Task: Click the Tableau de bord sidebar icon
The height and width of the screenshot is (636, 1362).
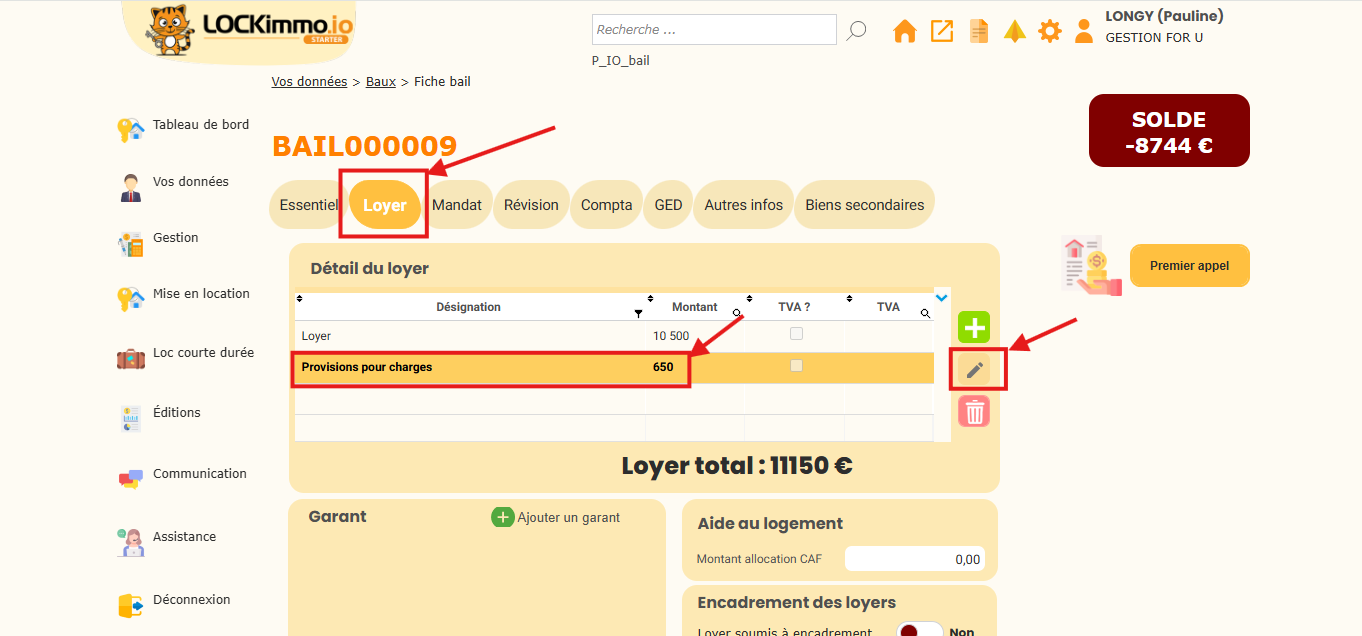Action: [x=130, y=130]
